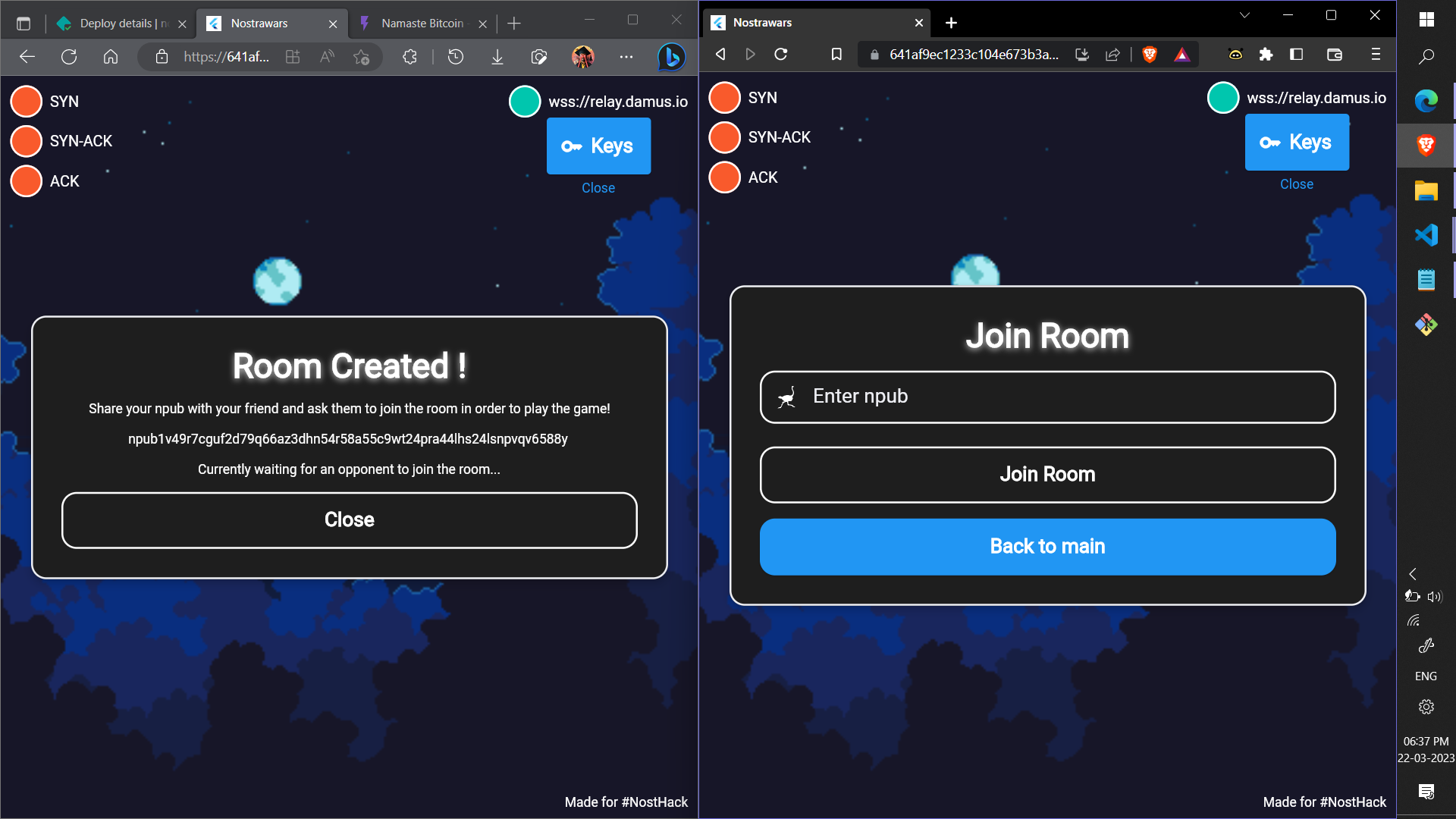Click SYN indicator in left window

[x=27, y=102]
